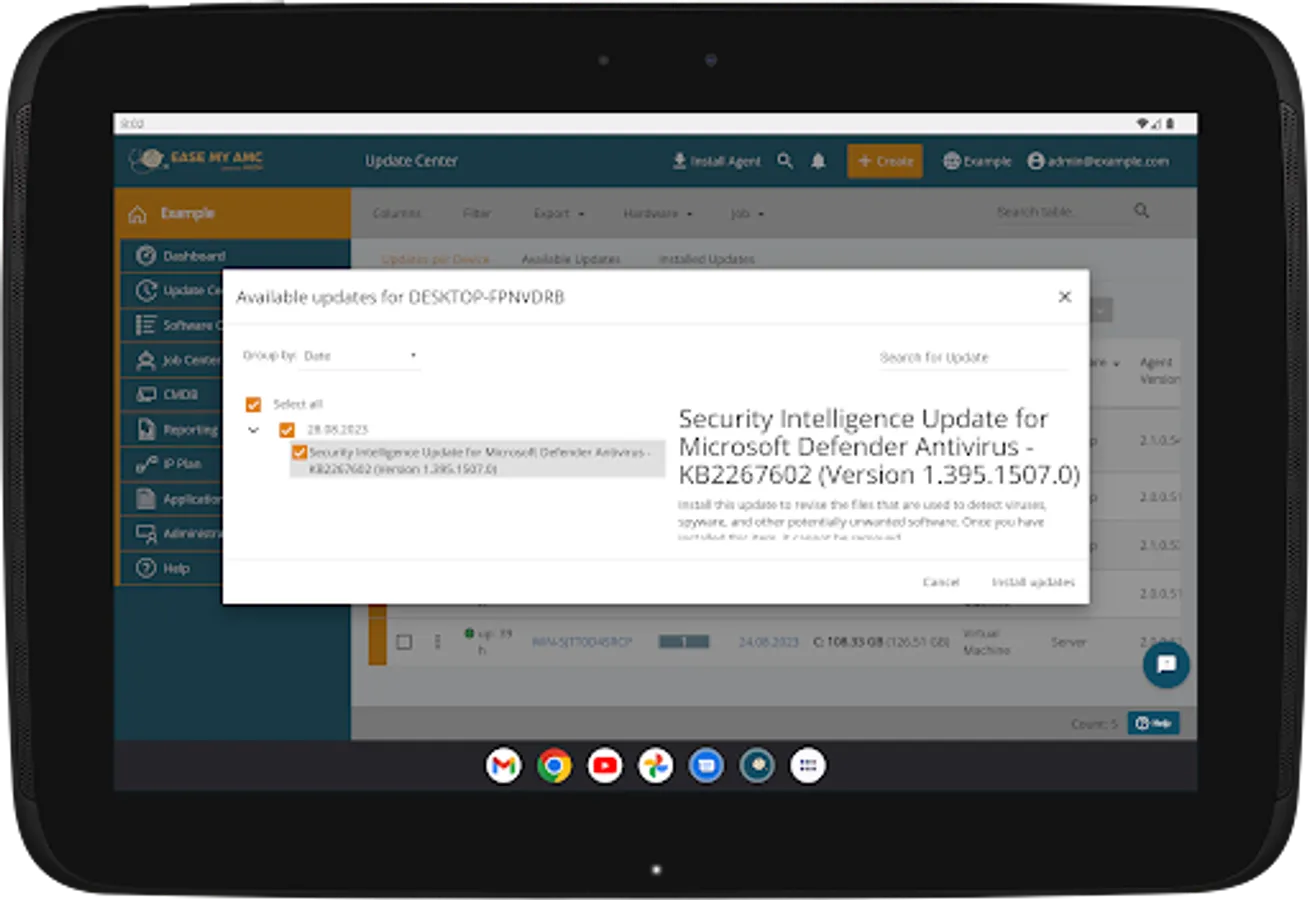Click the Columns toolbar item

397,213
